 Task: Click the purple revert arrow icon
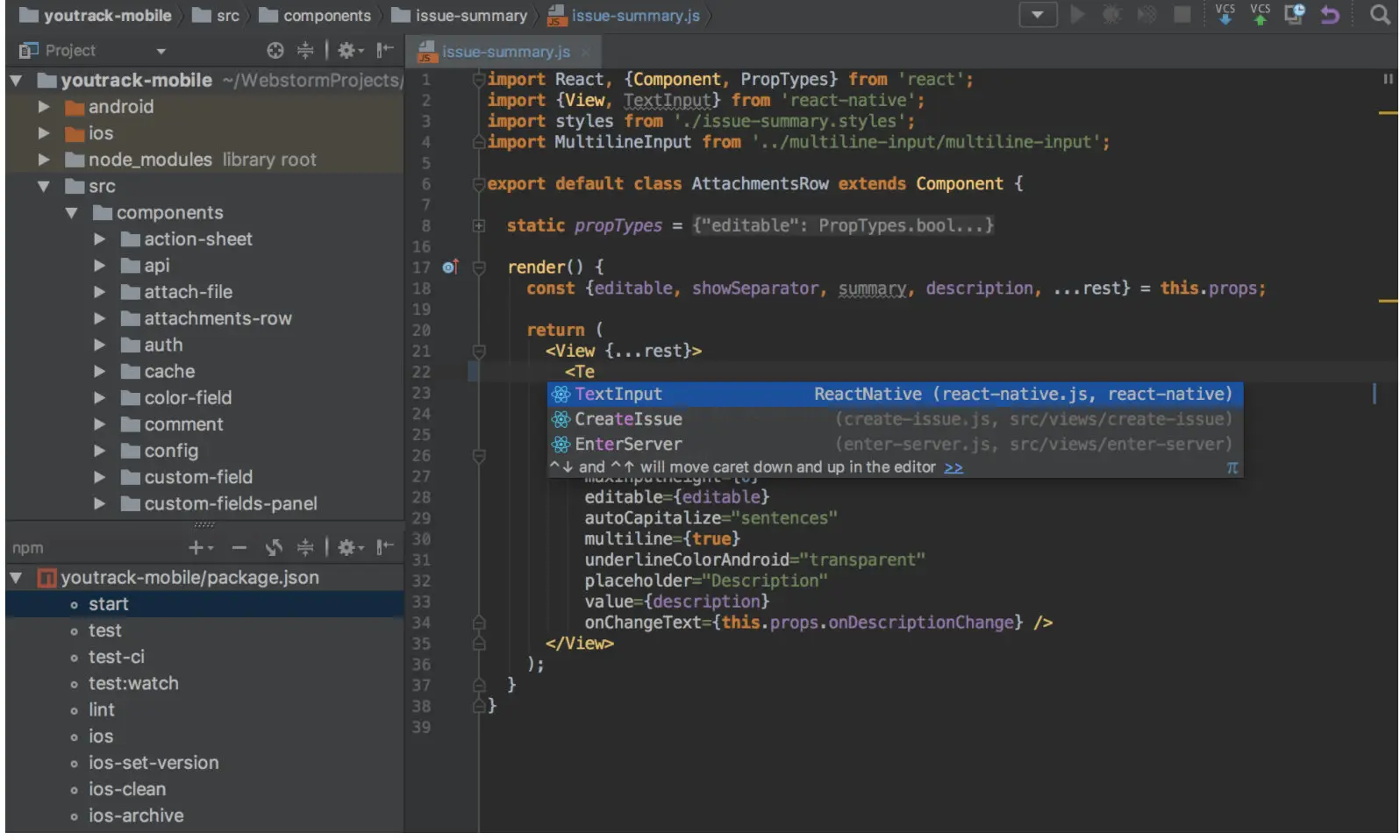(1330, 15)
